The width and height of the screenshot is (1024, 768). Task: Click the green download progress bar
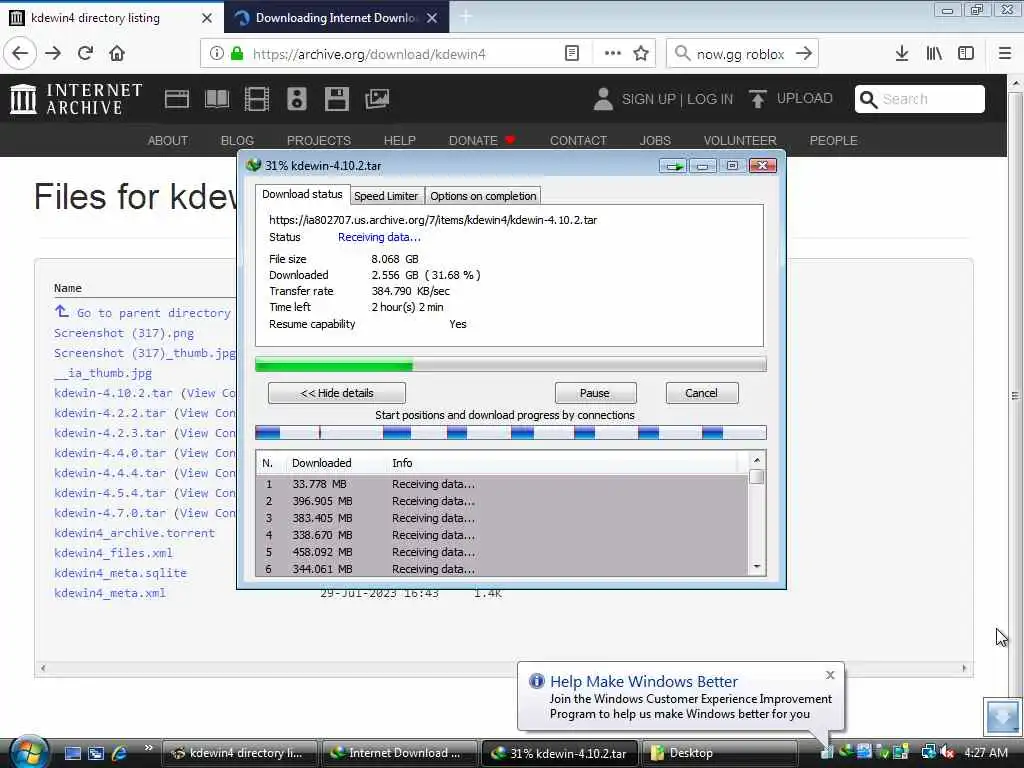point(511,365)
